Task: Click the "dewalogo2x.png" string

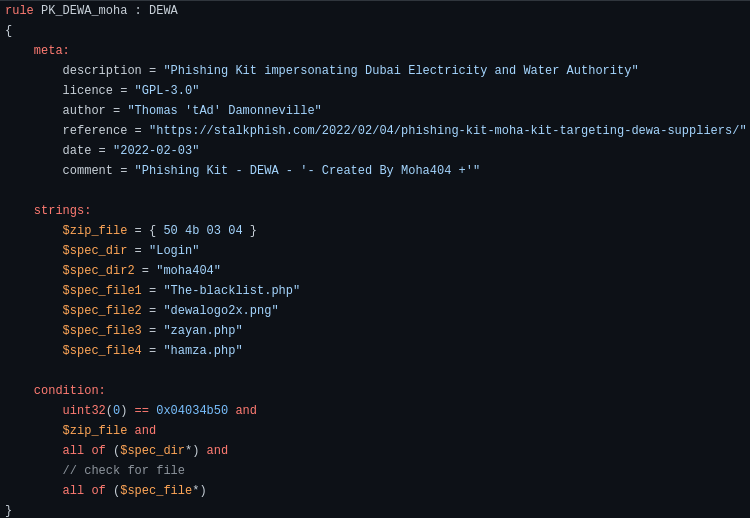Action: [x=221, y=311]
